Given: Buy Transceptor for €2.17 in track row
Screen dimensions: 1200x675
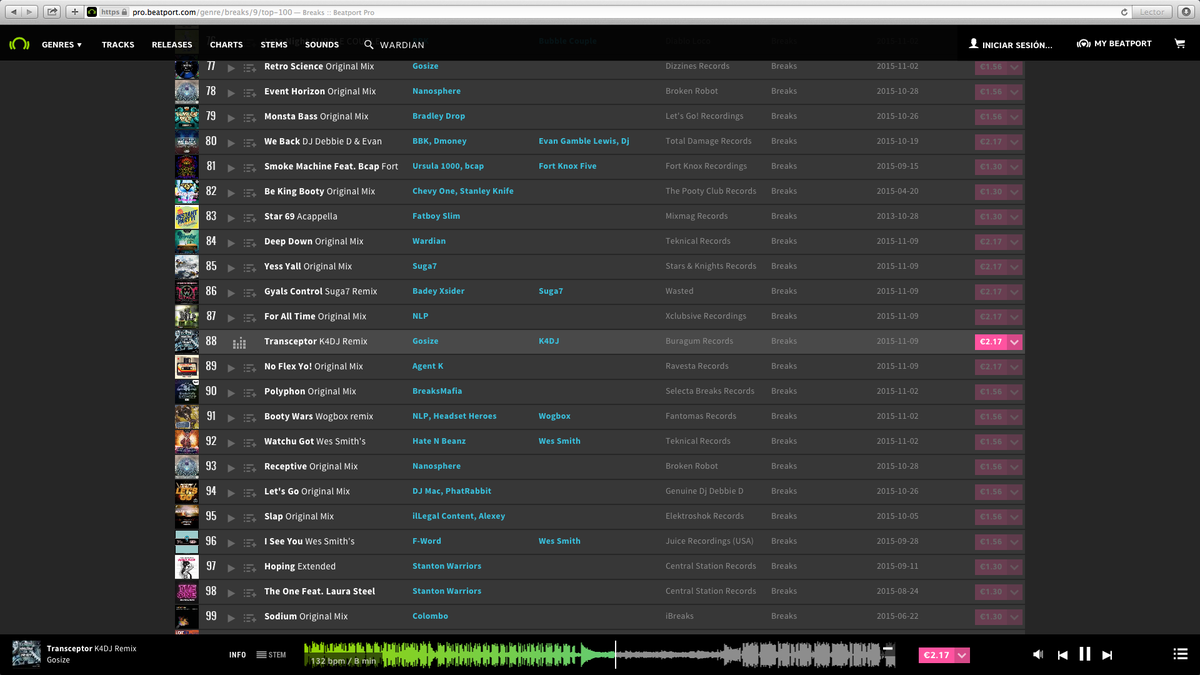Looking at the screenshot, I should tap(991, 342).
